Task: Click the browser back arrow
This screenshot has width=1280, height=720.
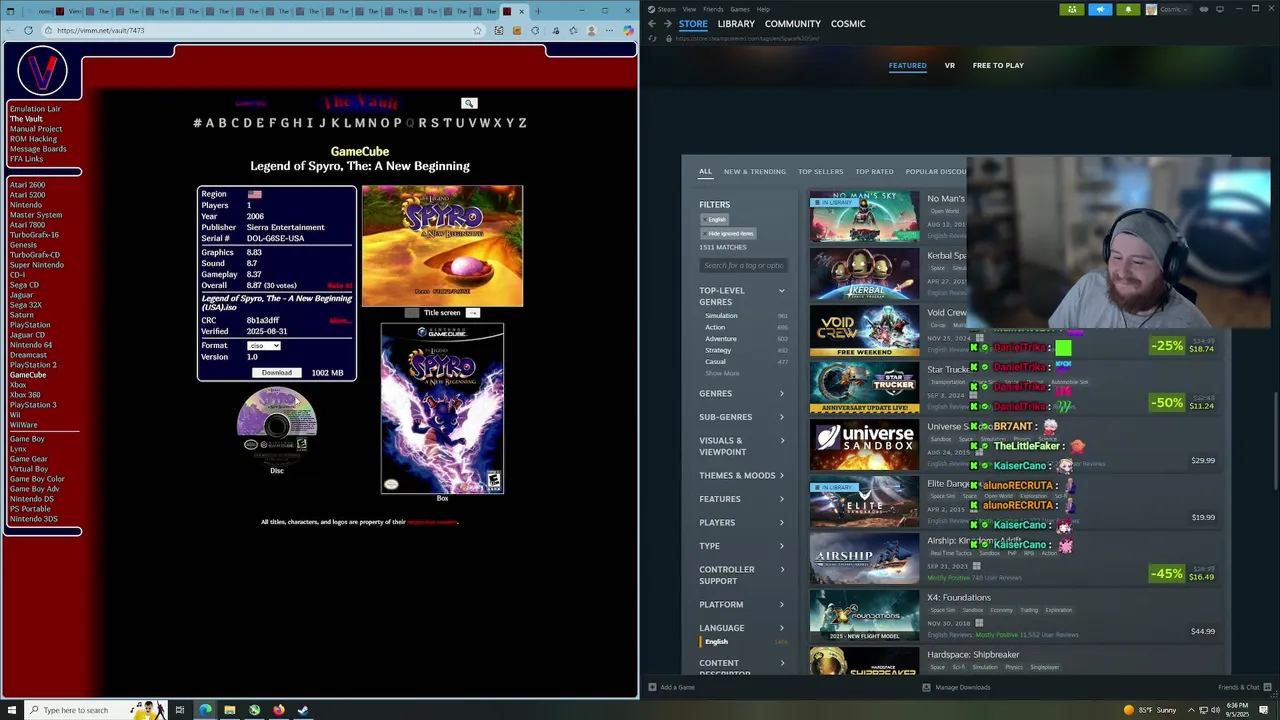Action: coord(10,30)
